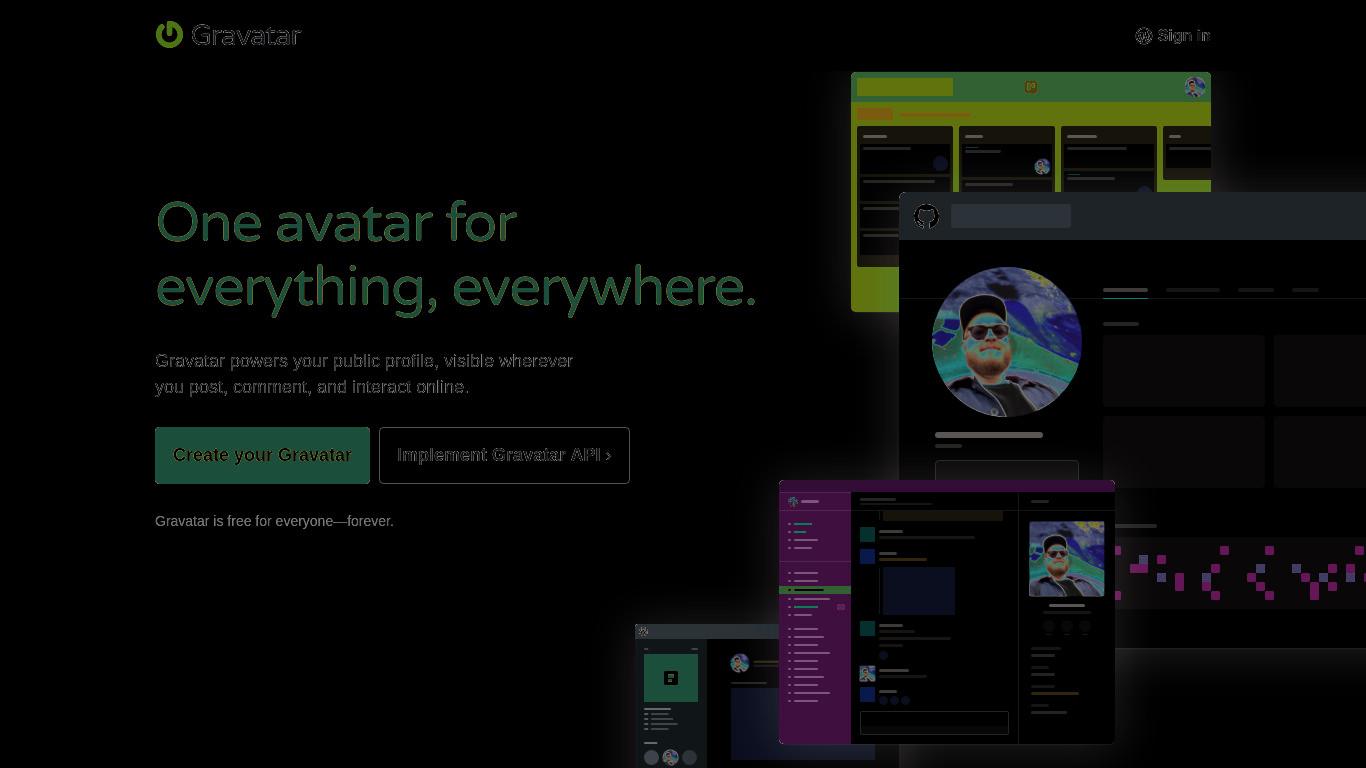
Task: Click the message input box in the chat mockup
Action: coord(934,723)
